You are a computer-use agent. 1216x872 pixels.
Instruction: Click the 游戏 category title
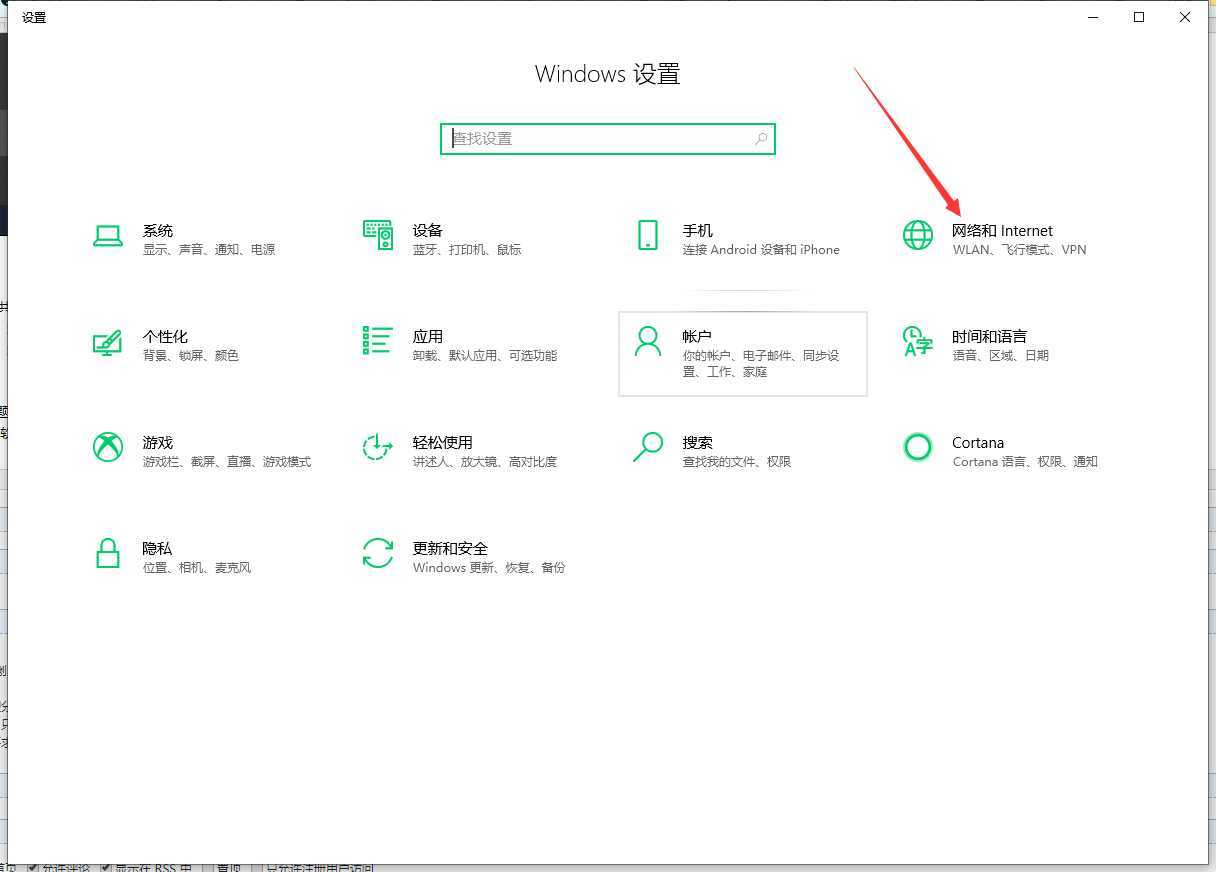click(x=158, y=443)
